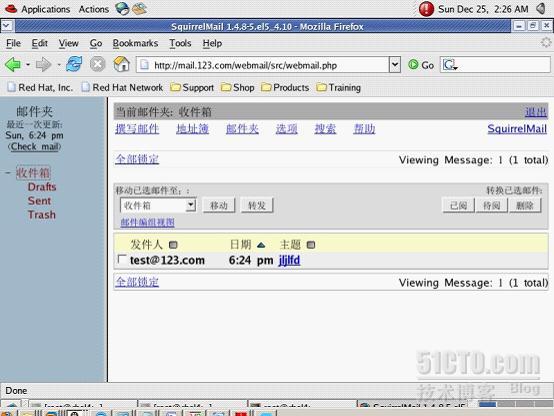The image size is (554, 416).
Task: Collapse the 收件箱 folder tree
Action: [x=8, y=173]
